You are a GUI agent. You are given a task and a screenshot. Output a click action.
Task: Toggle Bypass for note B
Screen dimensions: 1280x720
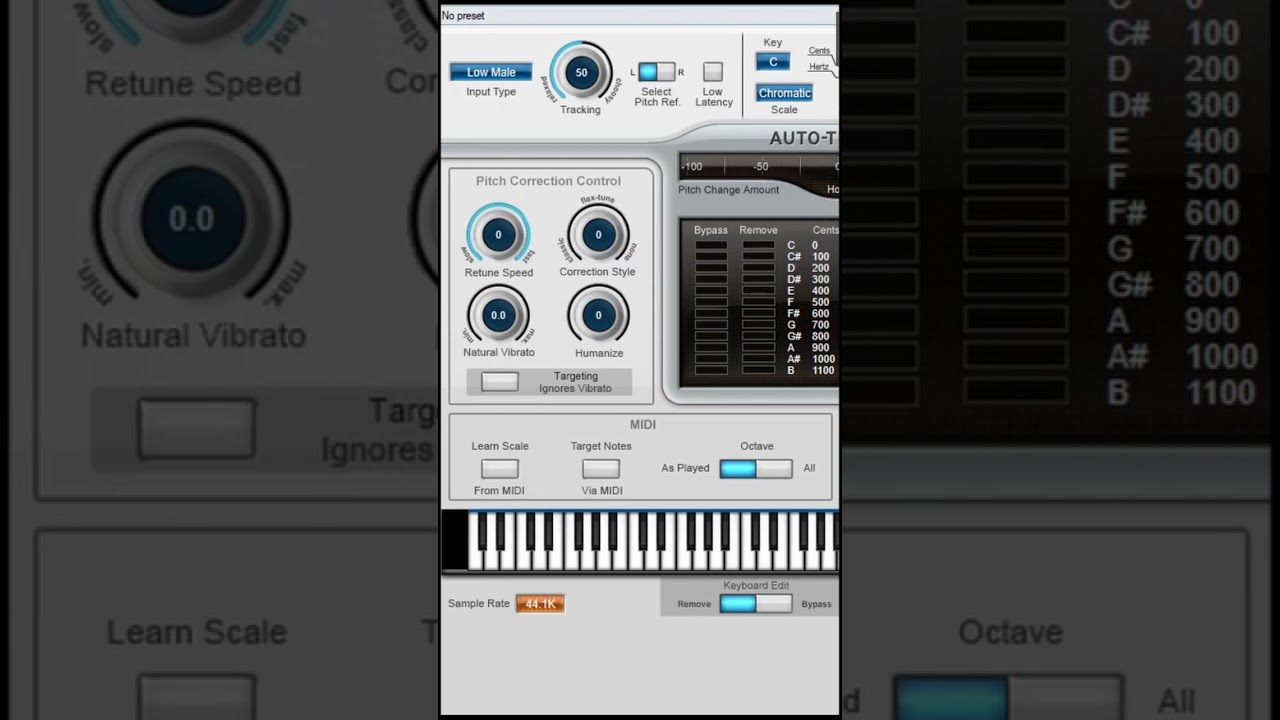(x=711, y=371)
